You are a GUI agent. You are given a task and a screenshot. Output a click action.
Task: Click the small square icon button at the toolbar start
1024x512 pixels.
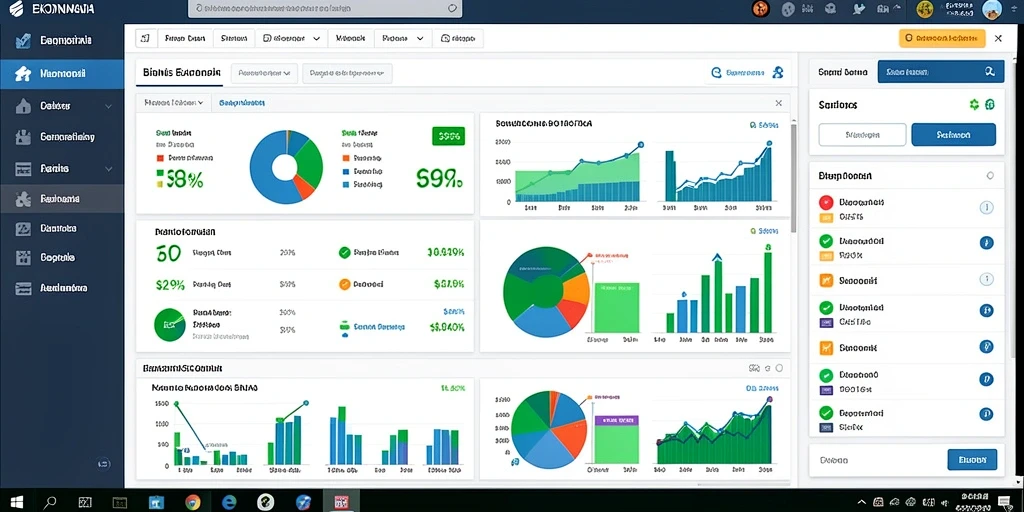[146, 38]
